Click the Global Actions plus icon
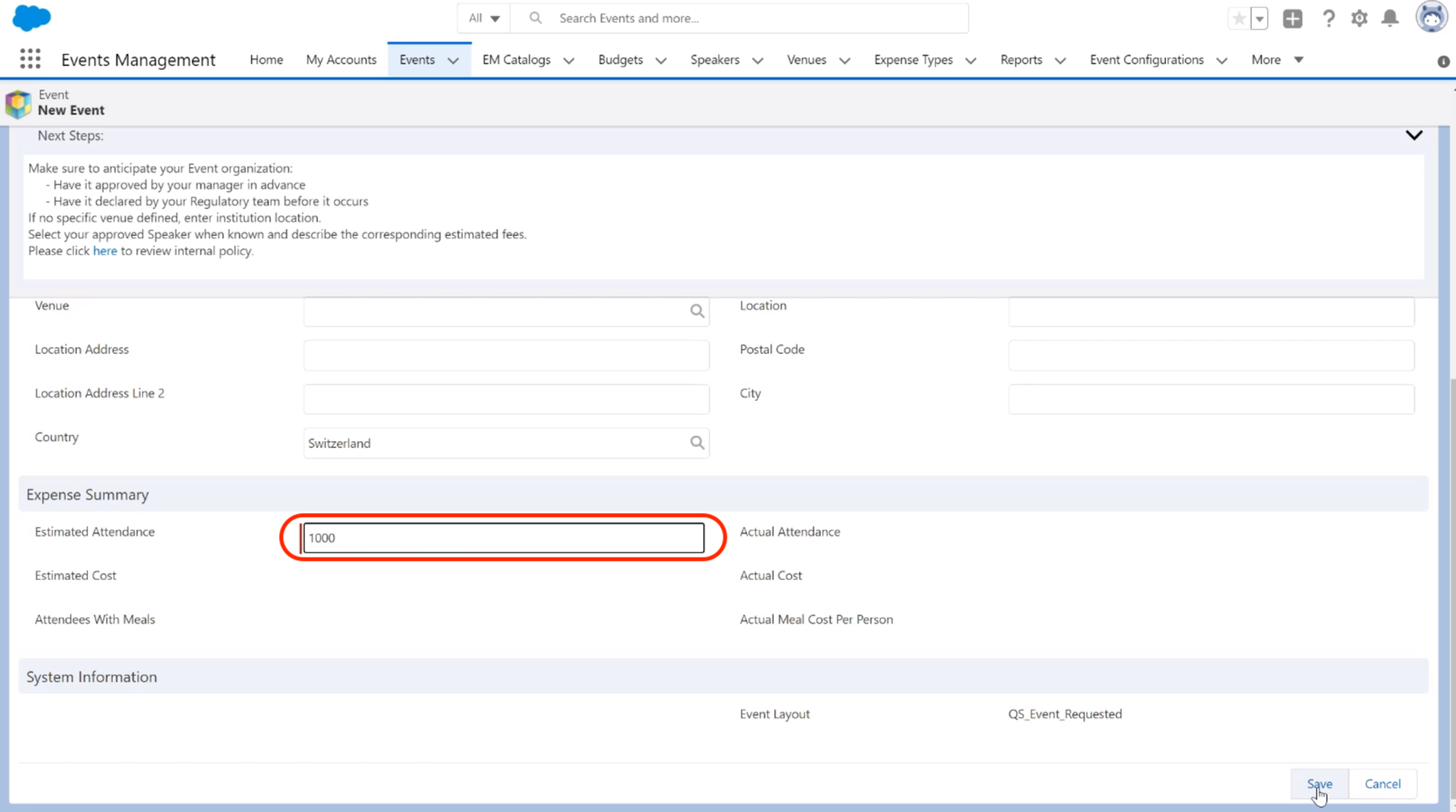 click(1293, 18)
